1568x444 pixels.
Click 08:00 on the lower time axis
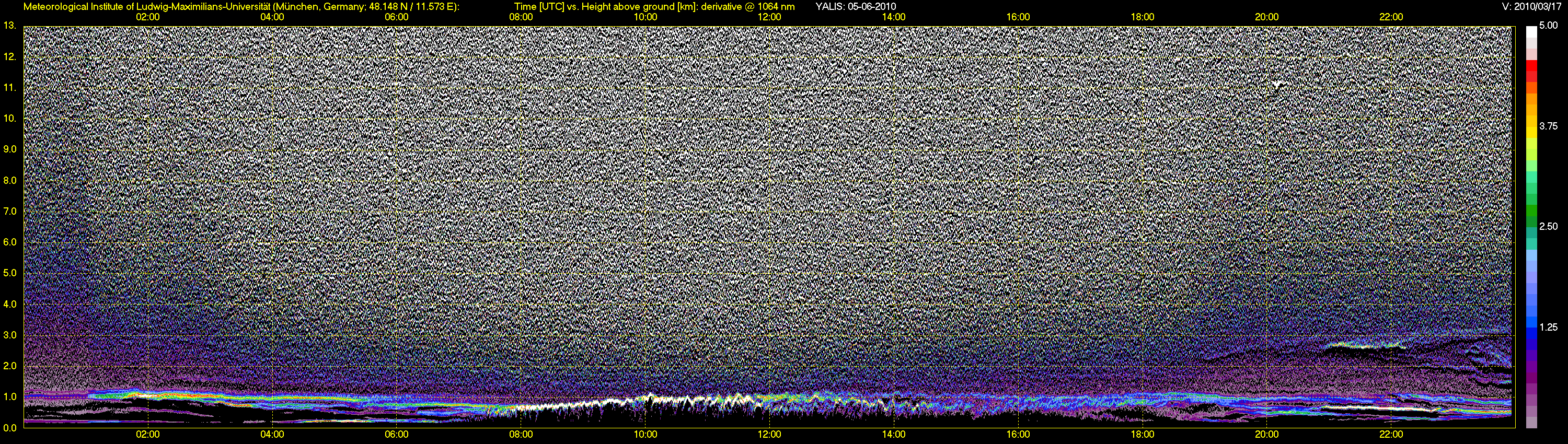pos(521,434)
